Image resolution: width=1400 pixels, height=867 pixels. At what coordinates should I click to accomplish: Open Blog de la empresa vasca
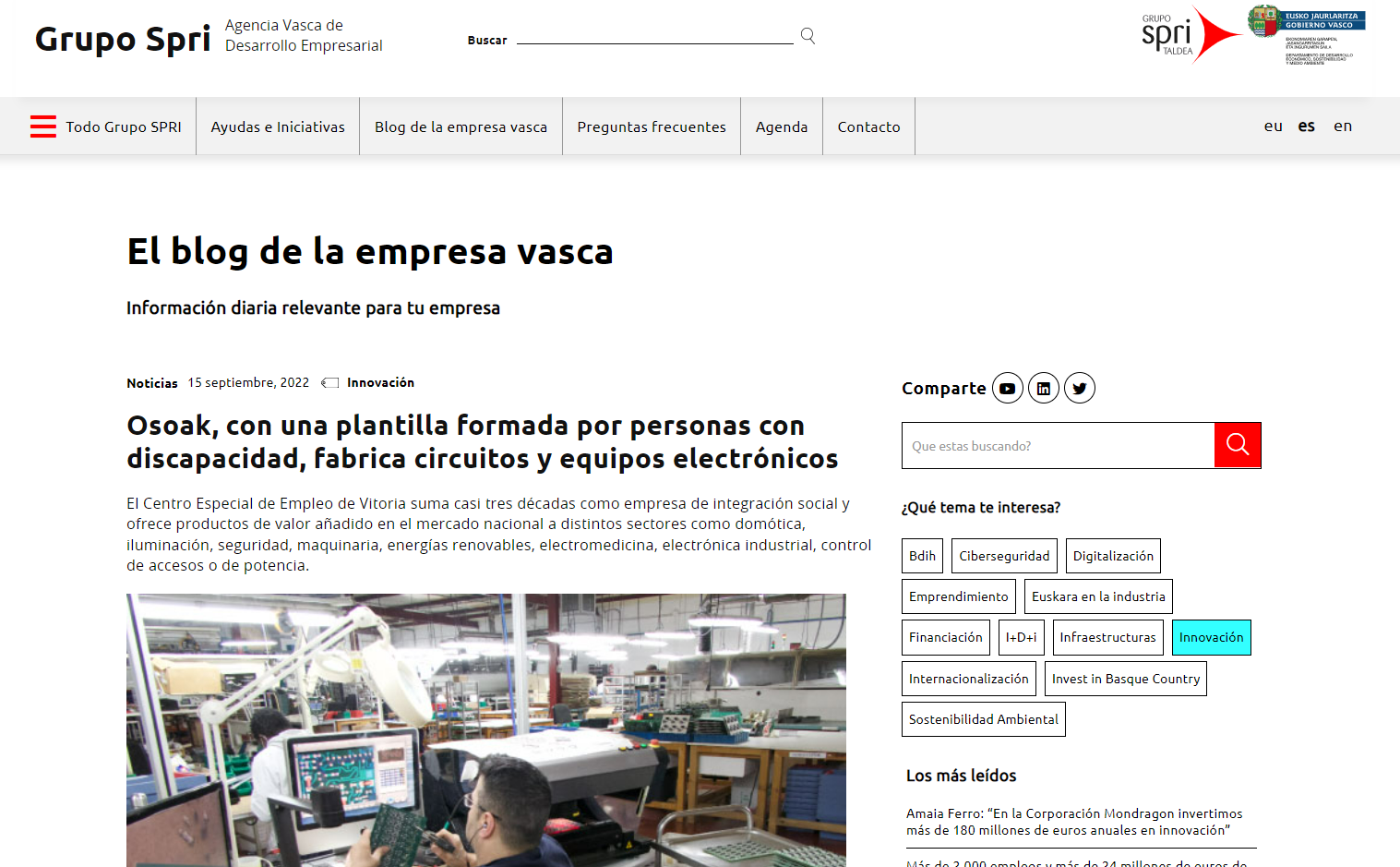[x=461, y=126]
